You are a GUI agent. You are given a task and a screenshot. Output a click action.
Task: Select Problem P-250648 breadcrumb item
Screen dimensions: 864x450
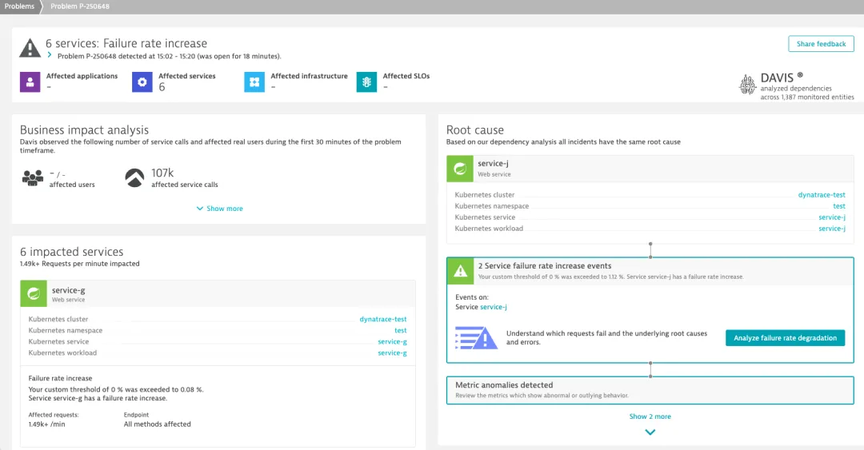pyautogui.click(x=80, y=7)
